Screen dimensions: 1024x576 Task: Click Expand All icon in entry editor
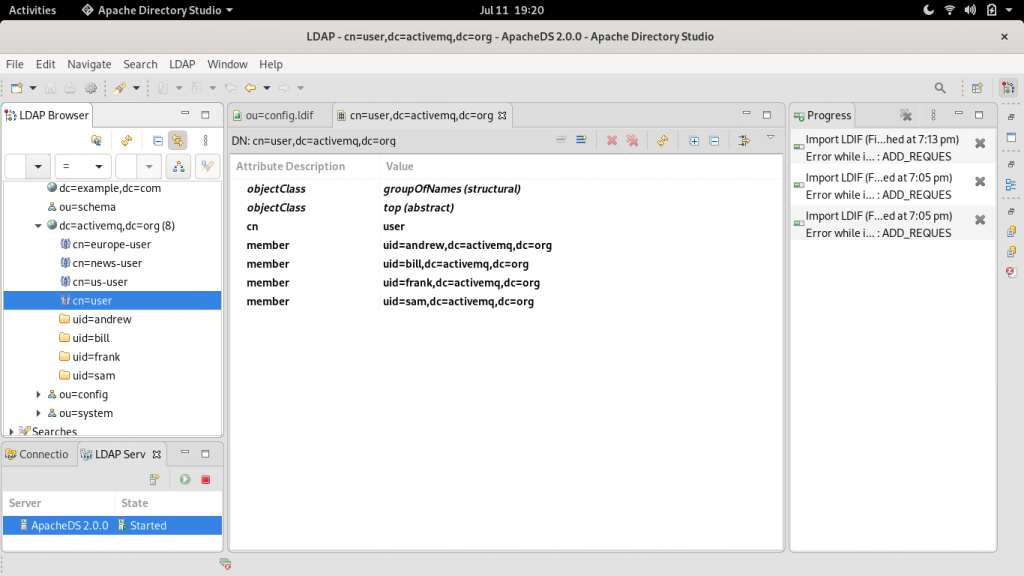[x=694, y=141]
